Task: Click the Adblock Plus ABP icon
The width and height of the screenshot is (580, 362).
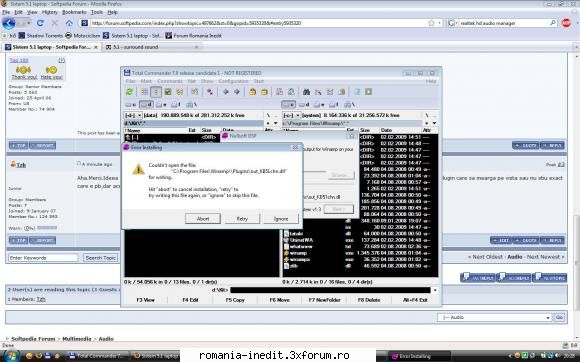Action: [x=566, y=23]
